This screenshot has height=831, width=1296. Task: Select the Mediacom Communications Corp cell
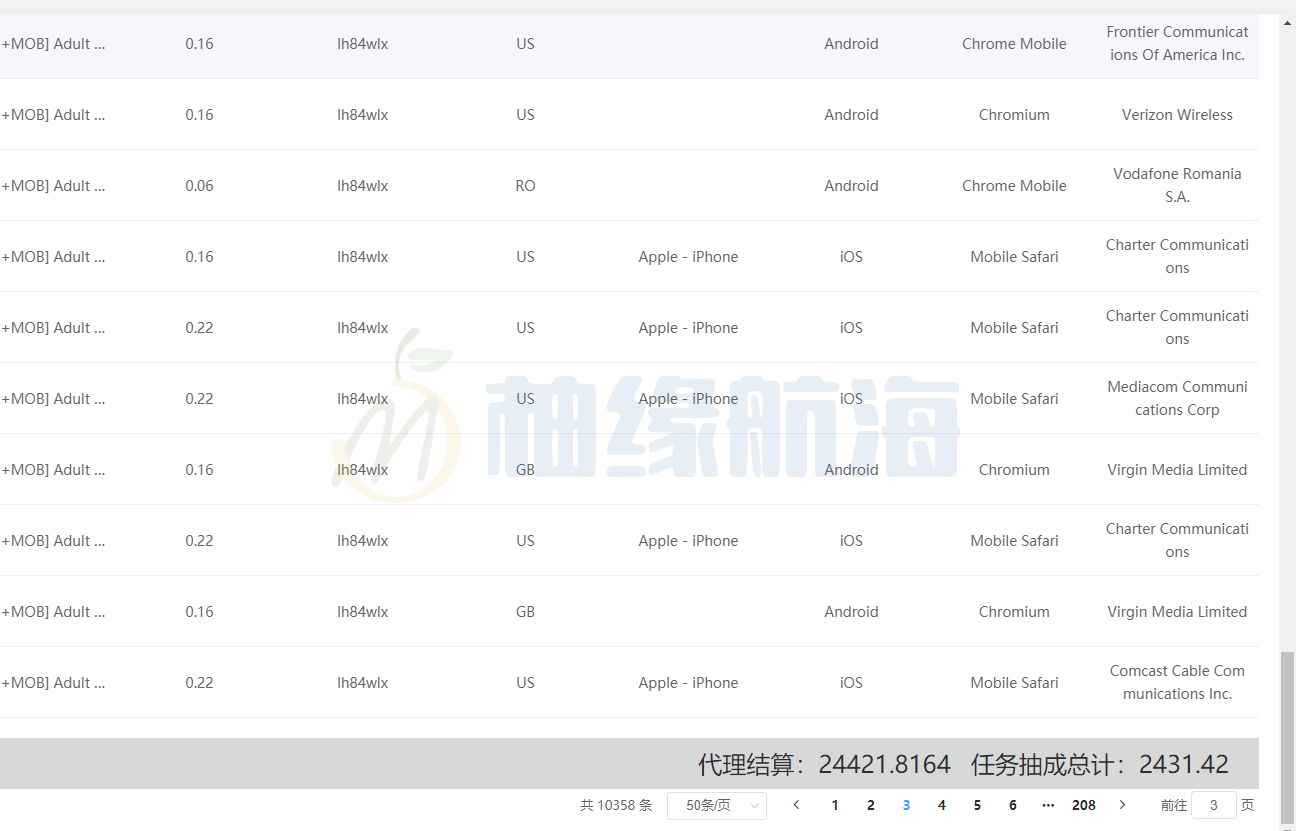click(x=1177, y=398)
